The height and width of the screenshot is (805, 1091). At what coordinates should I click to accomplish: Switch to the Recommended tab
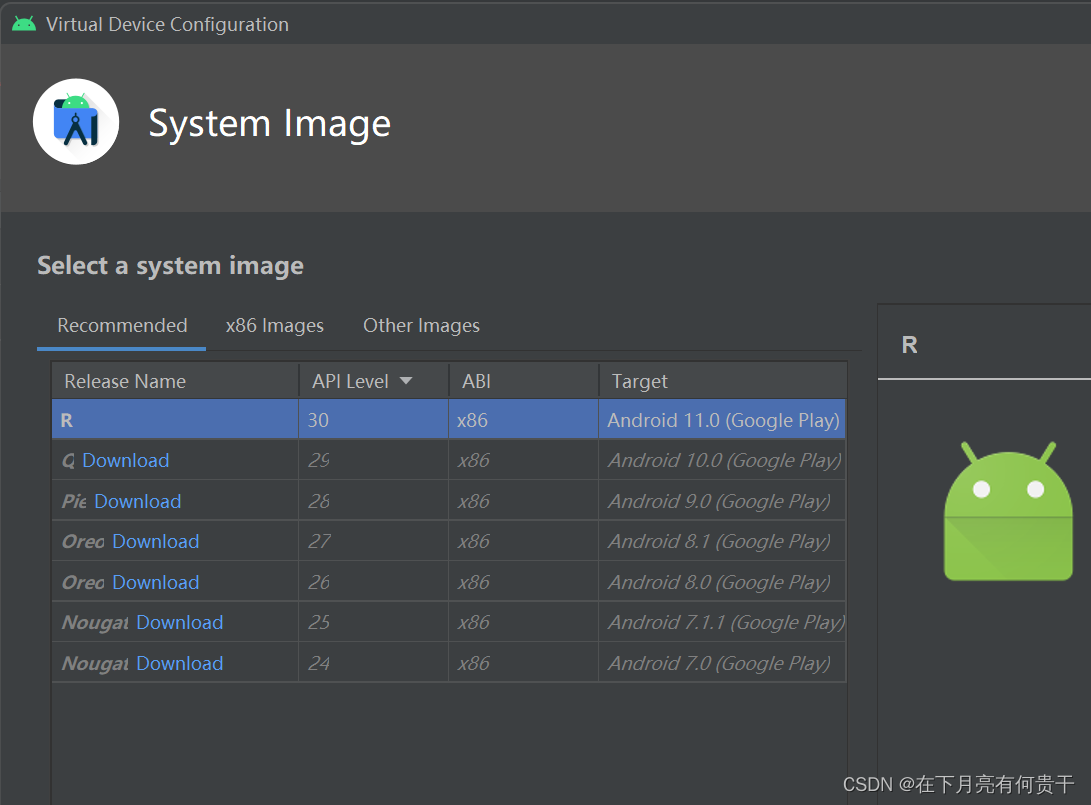(122, 326)
